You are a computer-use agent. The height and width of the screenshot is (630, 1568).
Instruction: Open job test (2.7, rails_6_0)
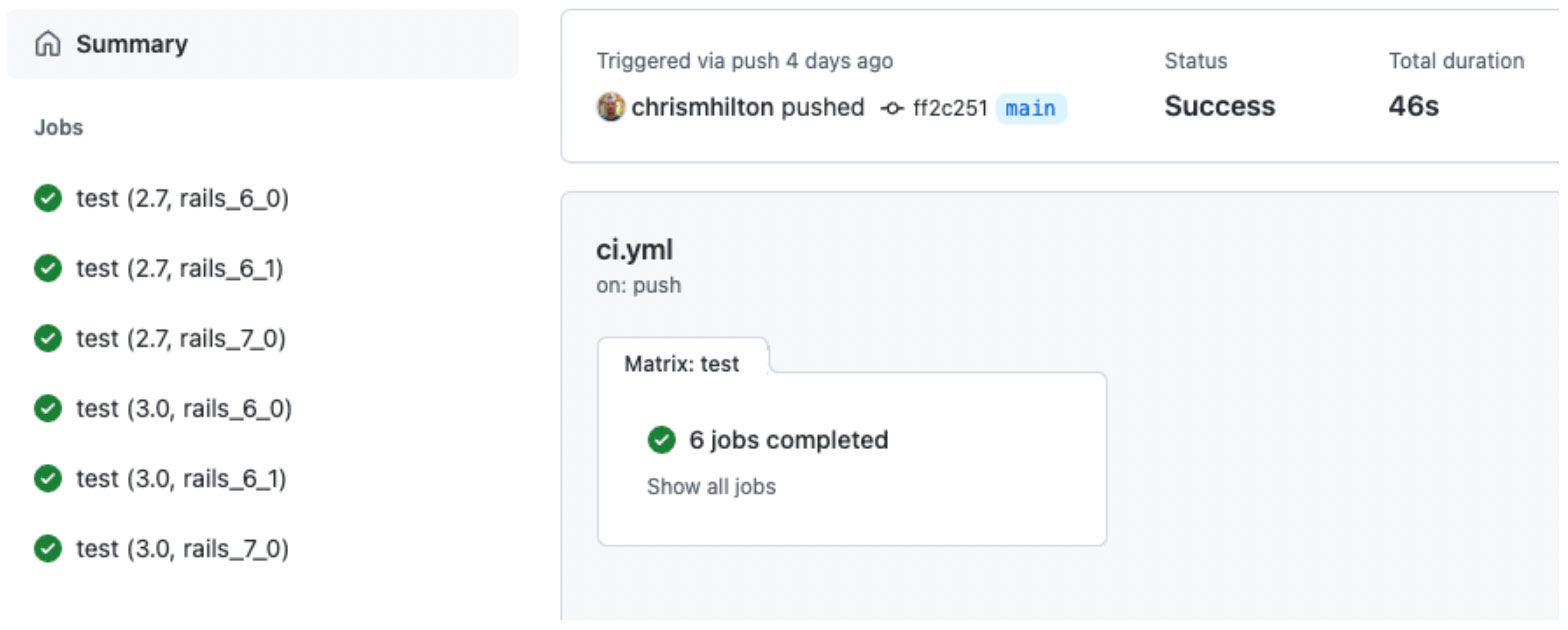(x=182, y=199)
